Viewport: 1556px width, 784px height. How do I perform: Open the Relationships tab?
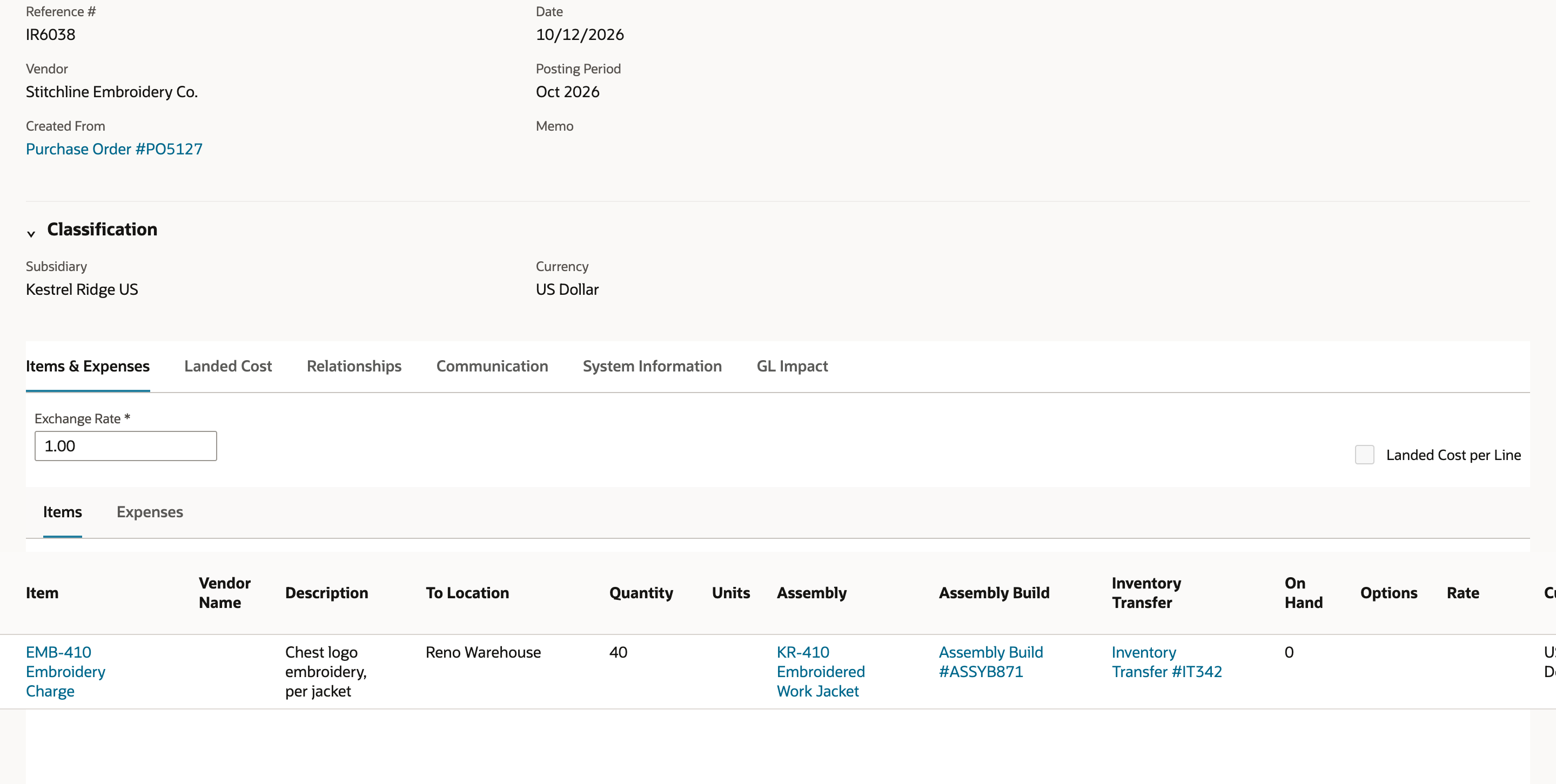pos(354,366)
